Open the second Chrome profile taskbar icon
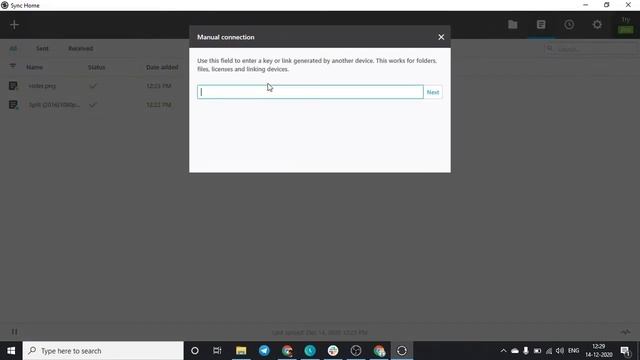Screen dimensions: 640x360 [x=379, y=351]
